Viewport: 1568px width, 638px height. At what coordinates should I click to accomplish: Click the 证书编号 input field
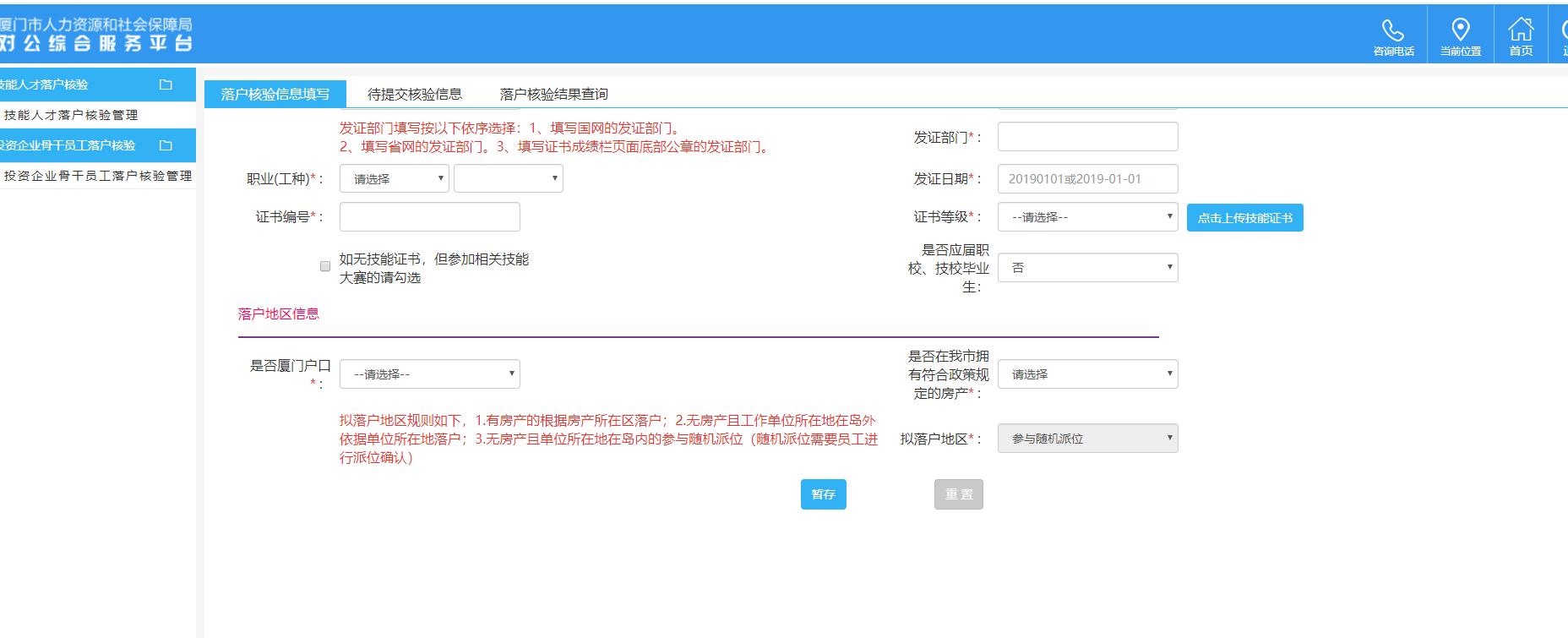click(x=430, y=217)
